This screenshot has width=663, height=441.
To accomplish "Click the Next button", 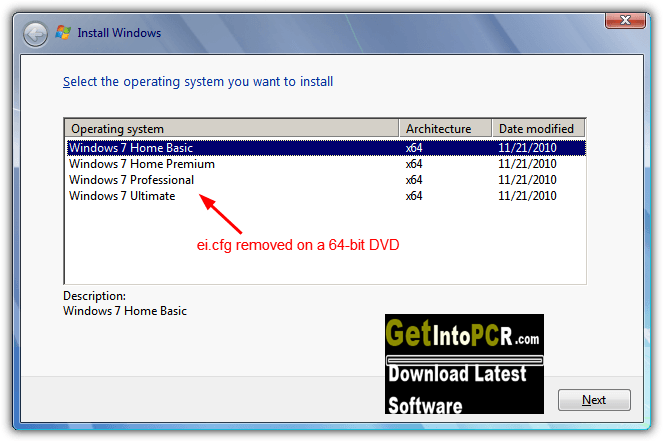I will click(x=594, y=400).
